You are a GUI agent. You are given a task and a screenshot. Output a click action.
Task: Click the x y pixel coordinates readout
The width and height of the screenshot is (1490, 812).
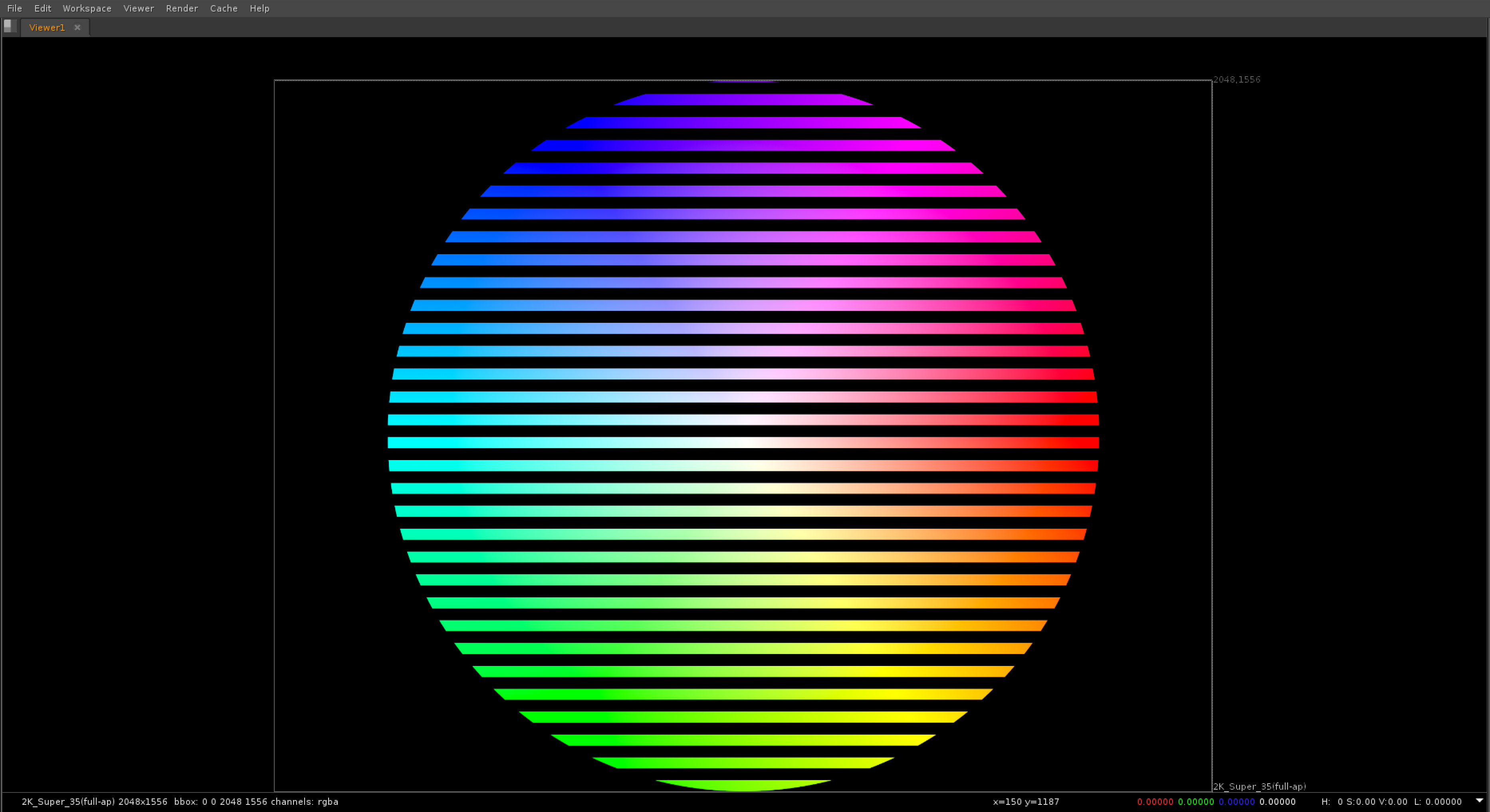pyautogui.click(x=1026, y=802)
